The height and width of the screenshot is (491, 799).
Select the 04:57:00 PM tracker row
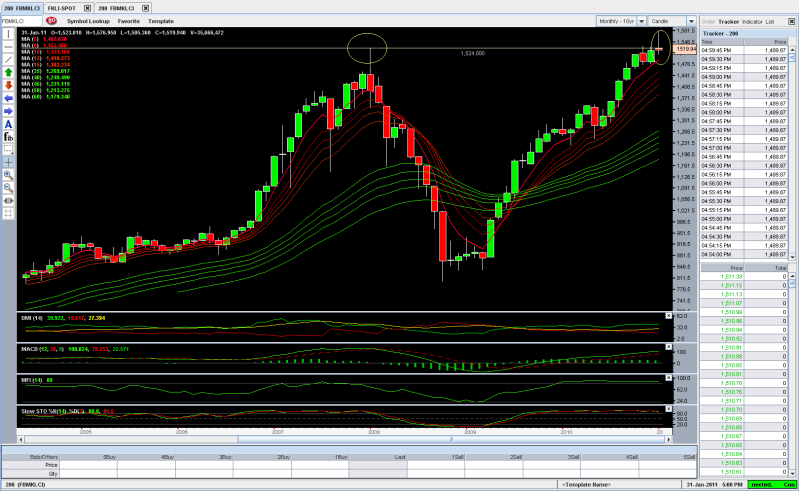[744, 148]
